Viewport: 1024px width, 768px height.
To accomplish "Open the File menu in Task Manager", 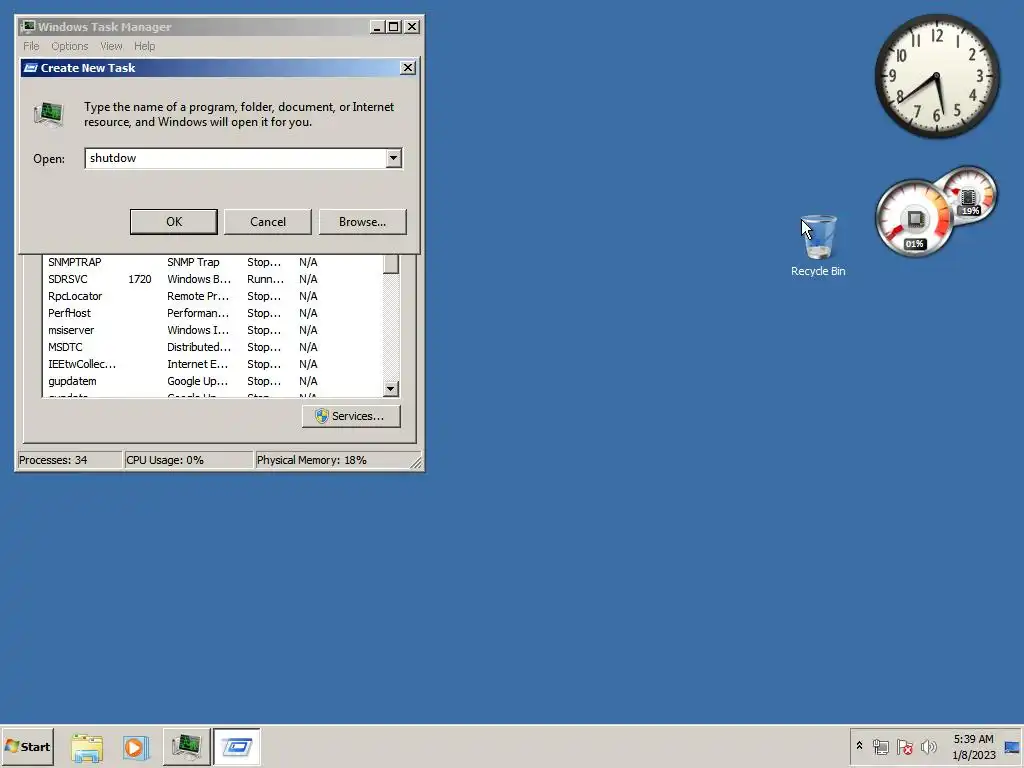I will [x=31, y=46].
